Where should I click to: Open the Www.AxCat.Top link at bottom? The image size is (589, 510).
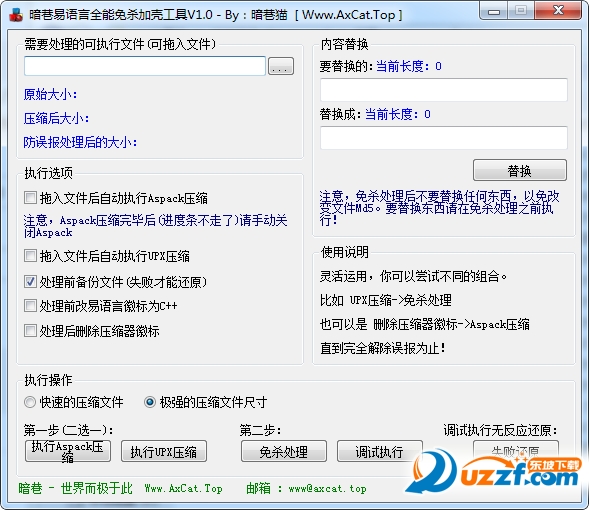pos(184,488)
